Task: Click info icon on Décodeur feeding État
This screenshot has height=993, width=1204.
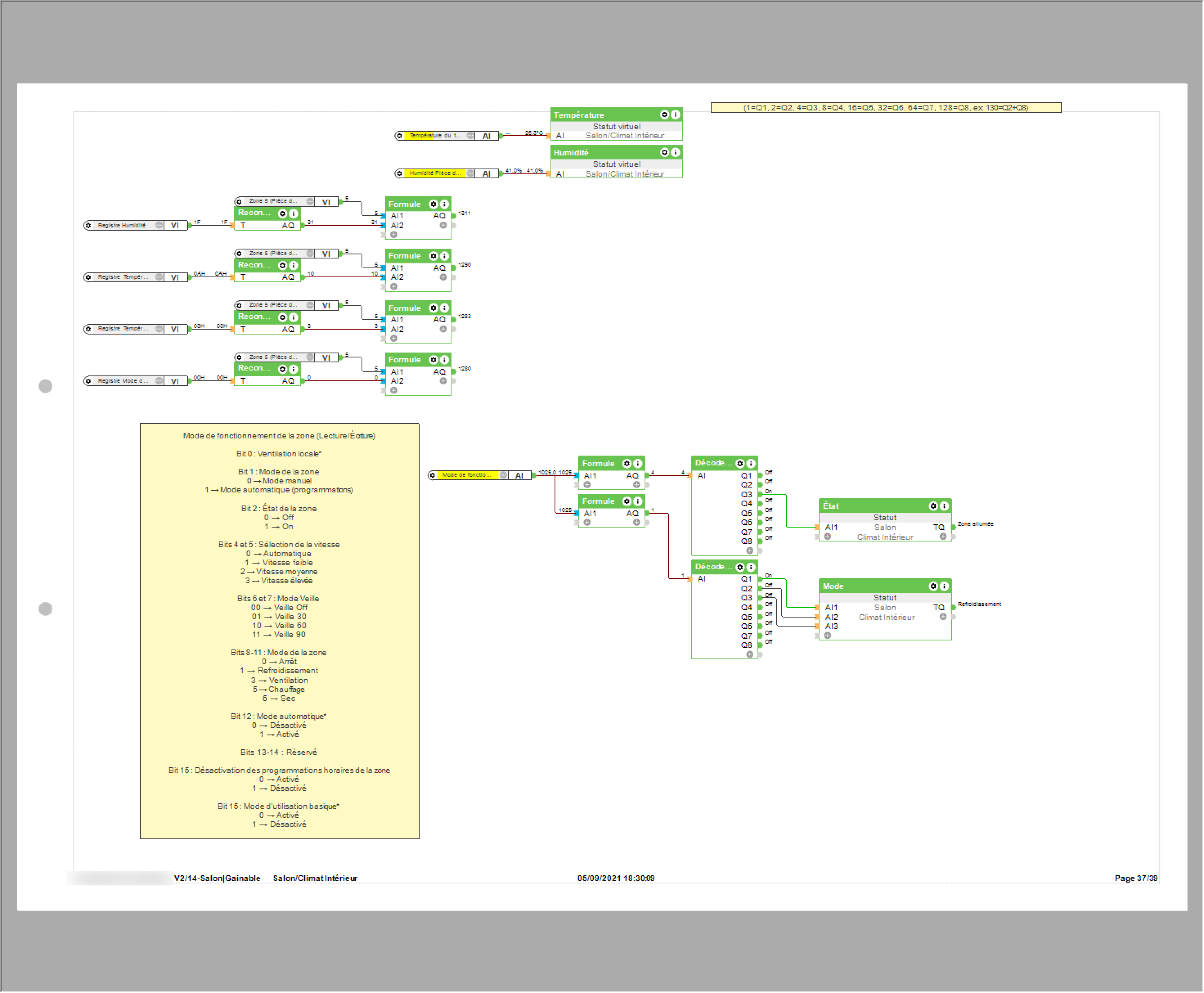Action: [750, 463]
